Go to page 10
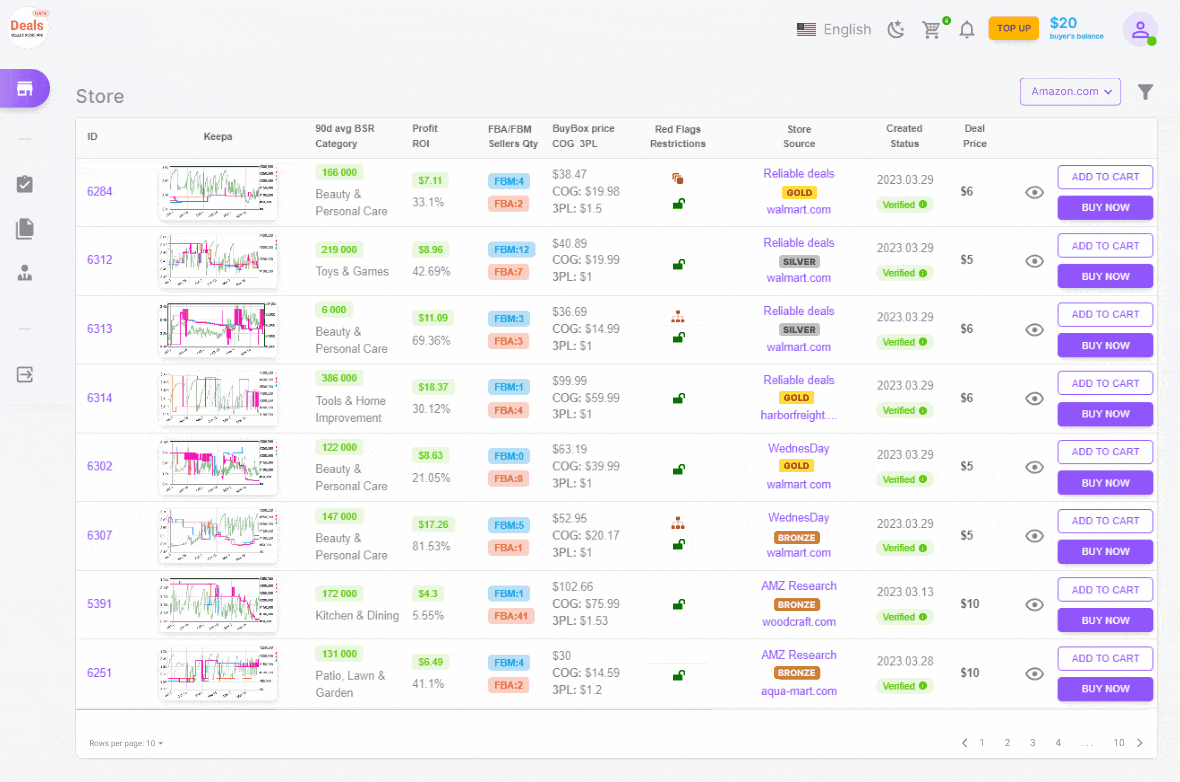Viewport: 1180px width, 782px height. 1119,743
